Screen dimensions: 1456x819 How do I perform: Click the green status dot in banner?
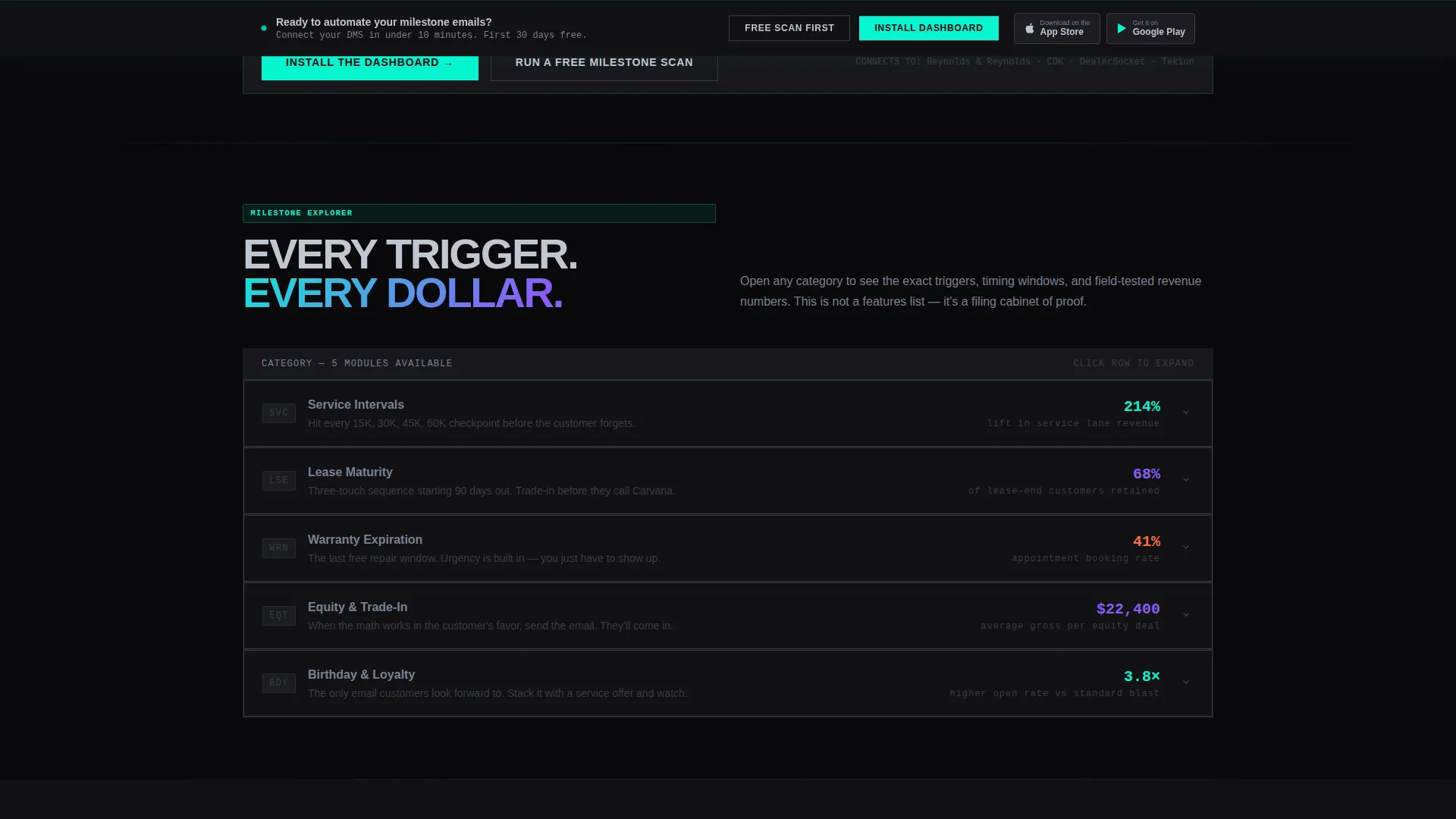[264, 29]
